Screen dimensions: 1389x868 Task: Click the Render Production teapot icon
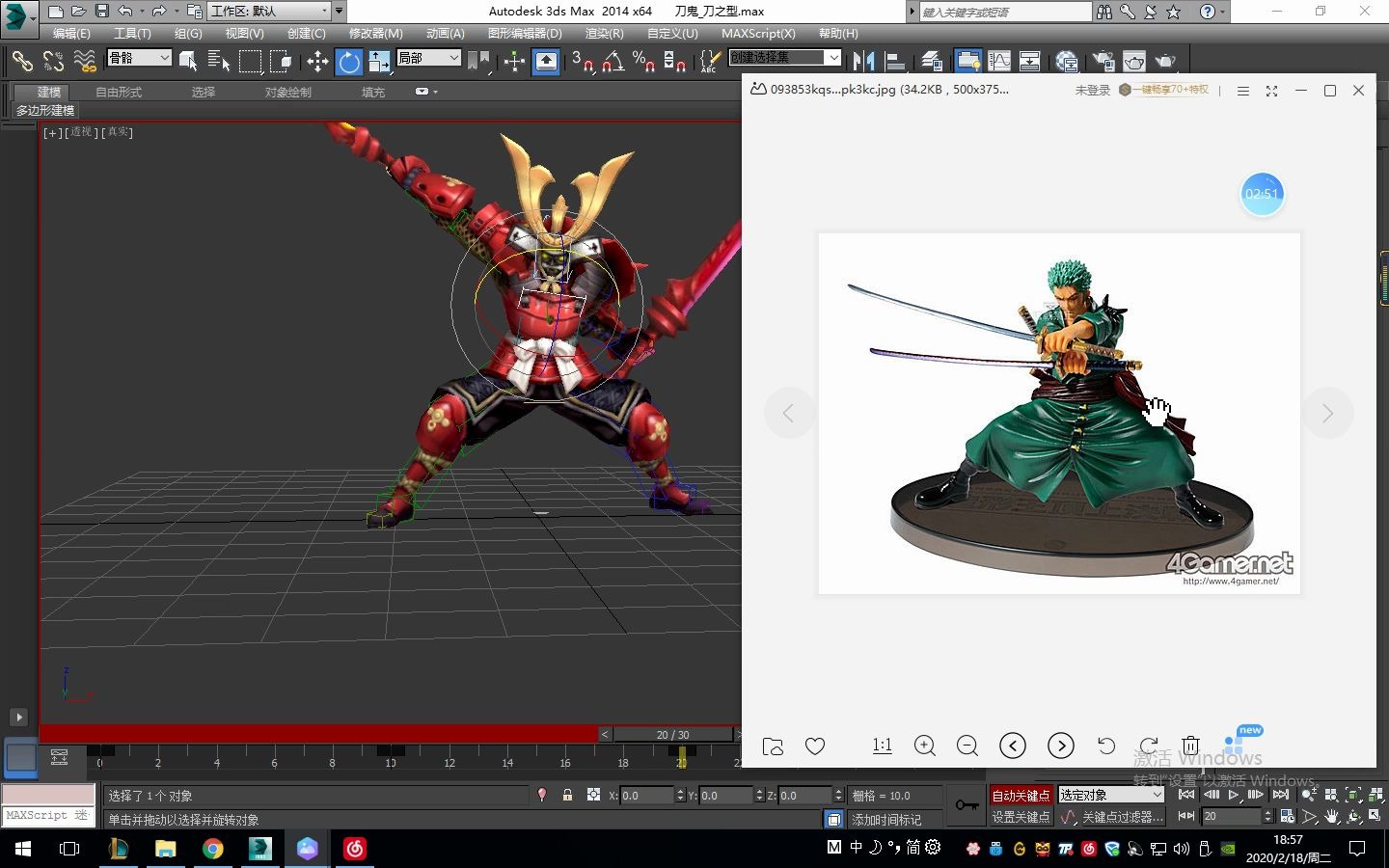tap(1166, 62)
